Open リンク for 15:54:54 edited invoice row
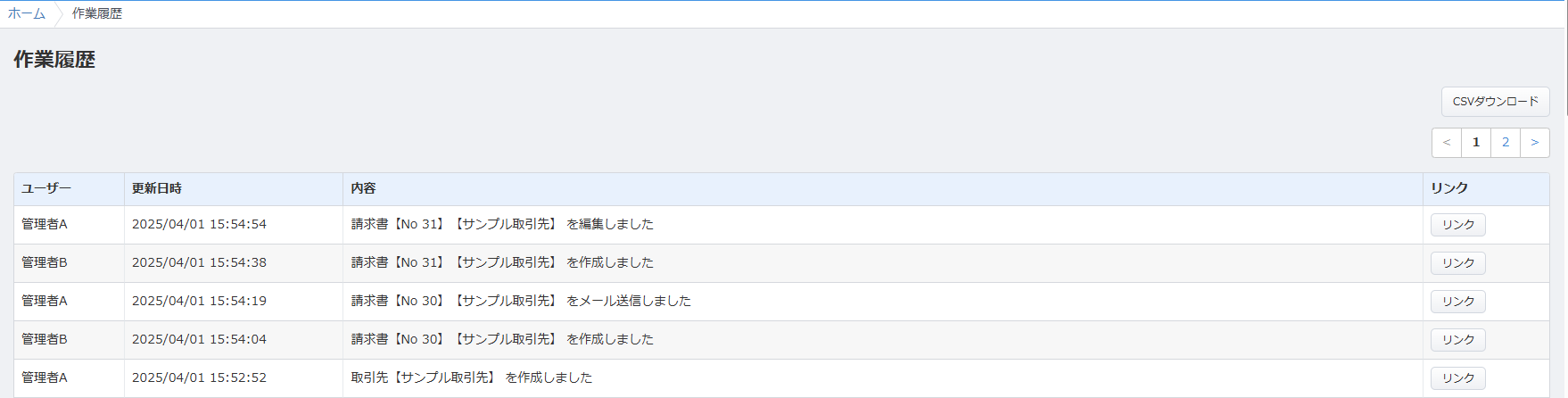The width and height of the screenshot is (1568, 398). click(1458, 225)
